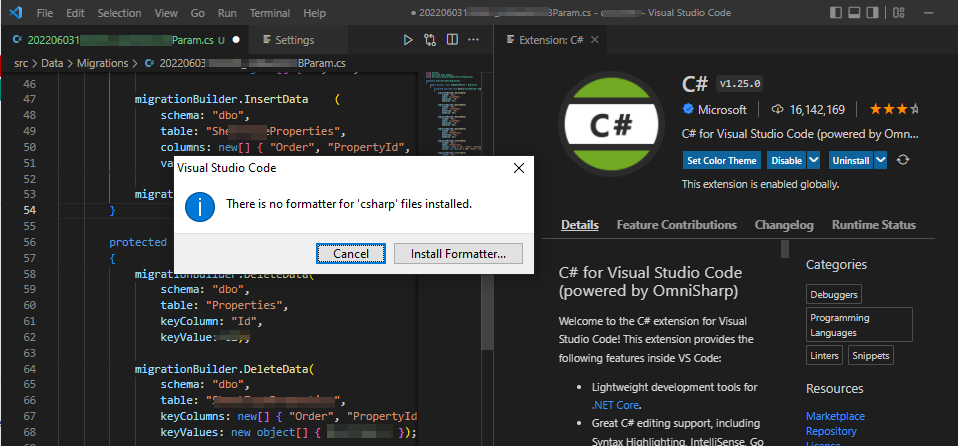Open the View menu
958x446 pixels.
coord(166,13)
